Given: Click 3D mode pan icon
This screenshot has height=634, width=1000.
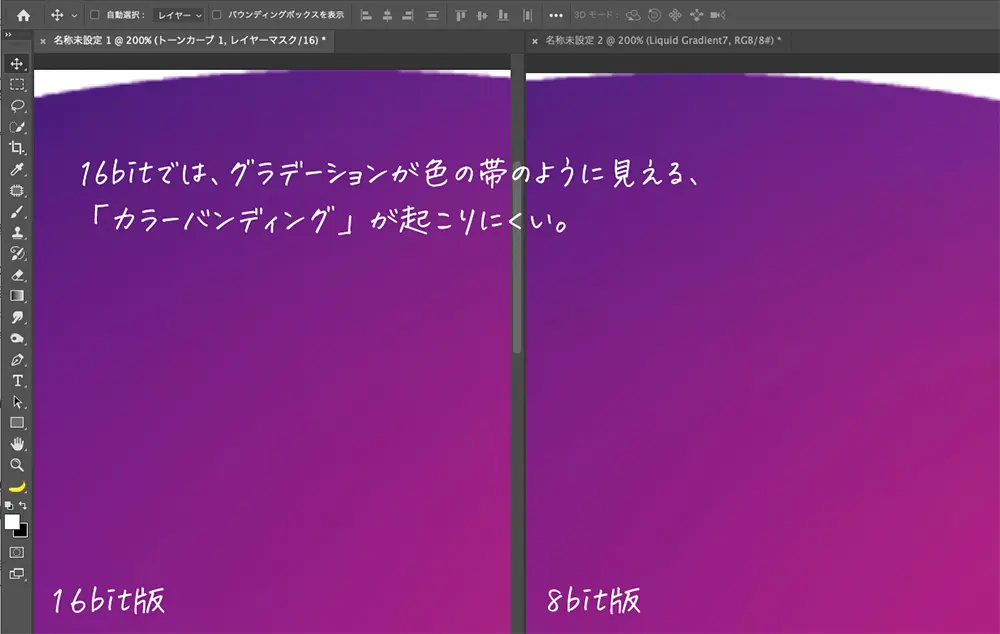Looking at the screenshot, I should pyautogui.click(x=675, y=15).
